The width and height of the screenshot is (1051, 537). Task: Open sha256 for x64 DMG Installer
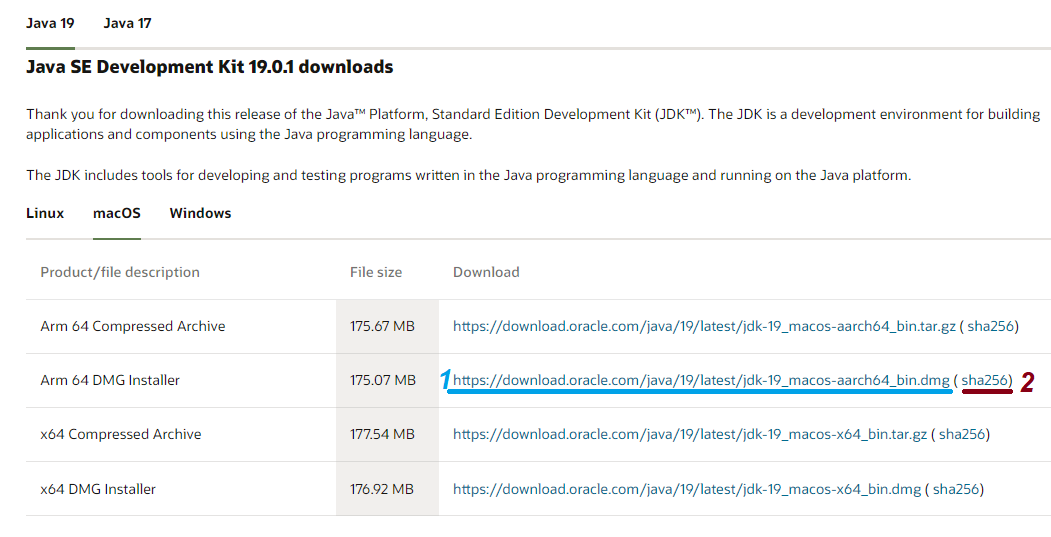tap(956, 489)
